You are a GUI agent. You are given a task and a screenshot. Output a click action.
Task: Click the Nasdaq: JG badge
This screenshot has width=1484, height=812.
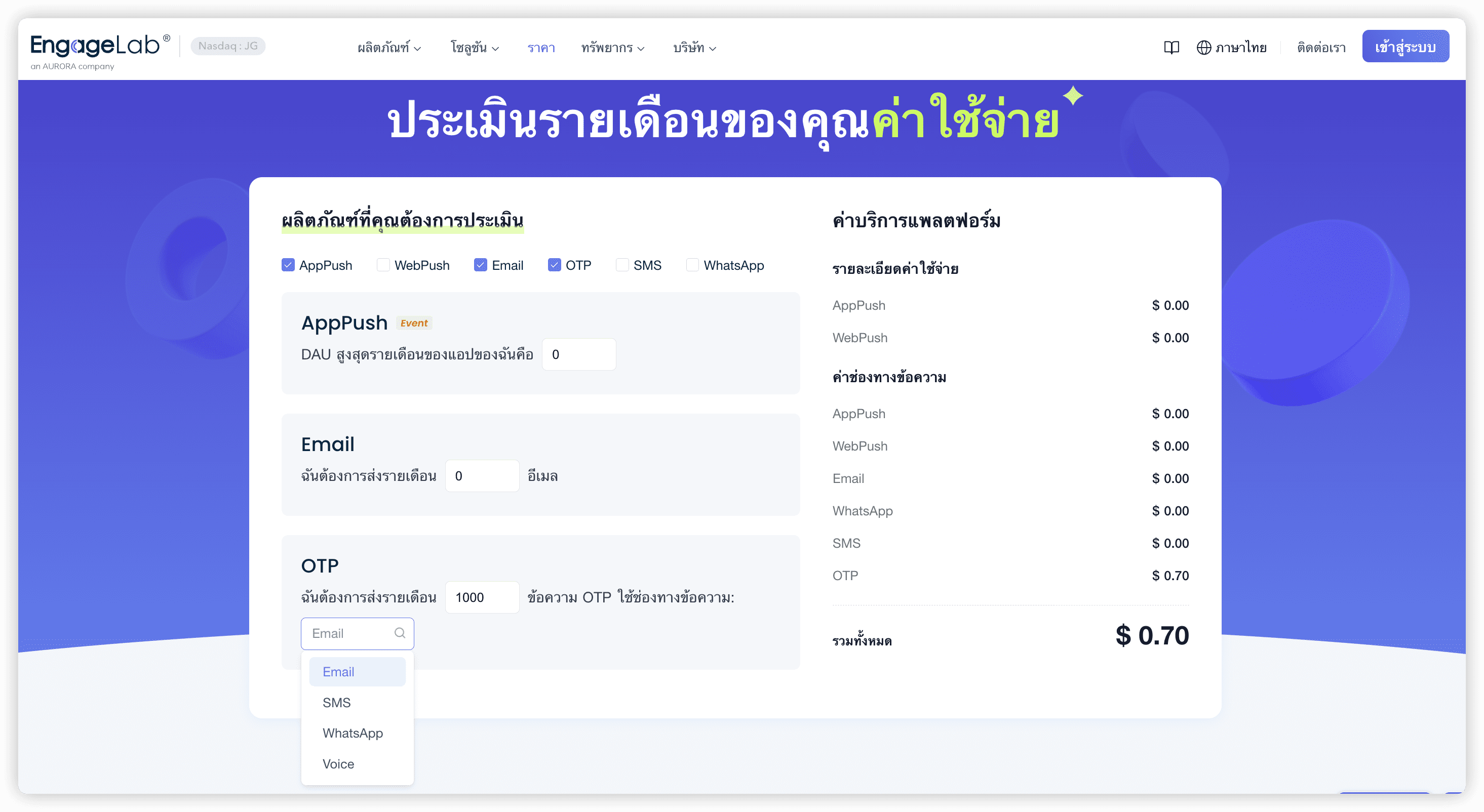(228, 46)
